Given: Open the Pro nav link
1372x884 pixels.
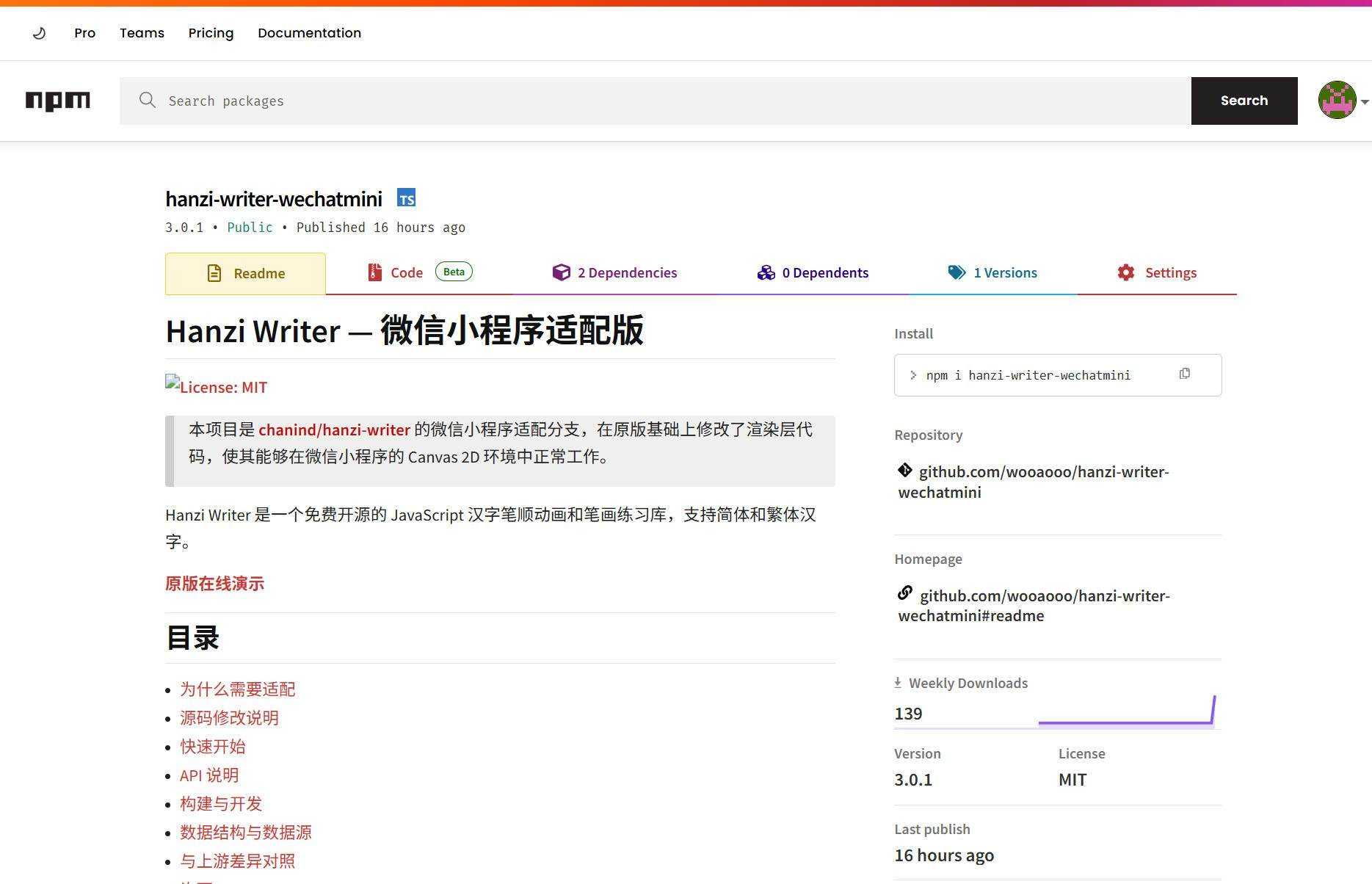Looking at the screenshot, I should 85,33.
